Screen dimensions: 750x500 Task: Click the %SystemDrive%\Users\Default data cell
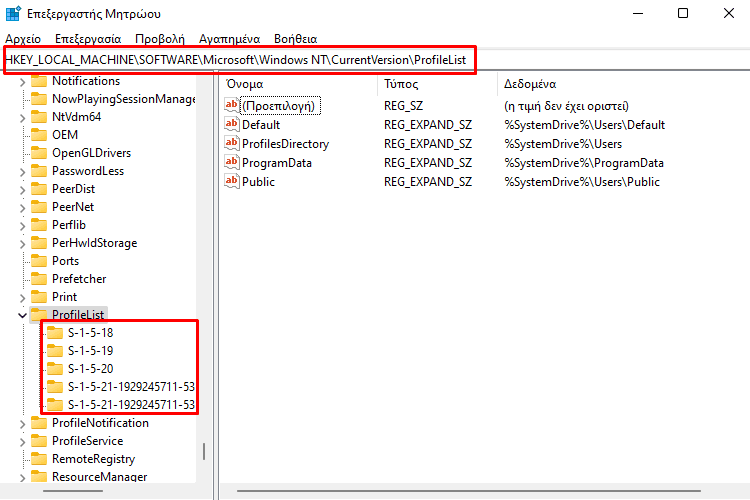pos(585,125)
